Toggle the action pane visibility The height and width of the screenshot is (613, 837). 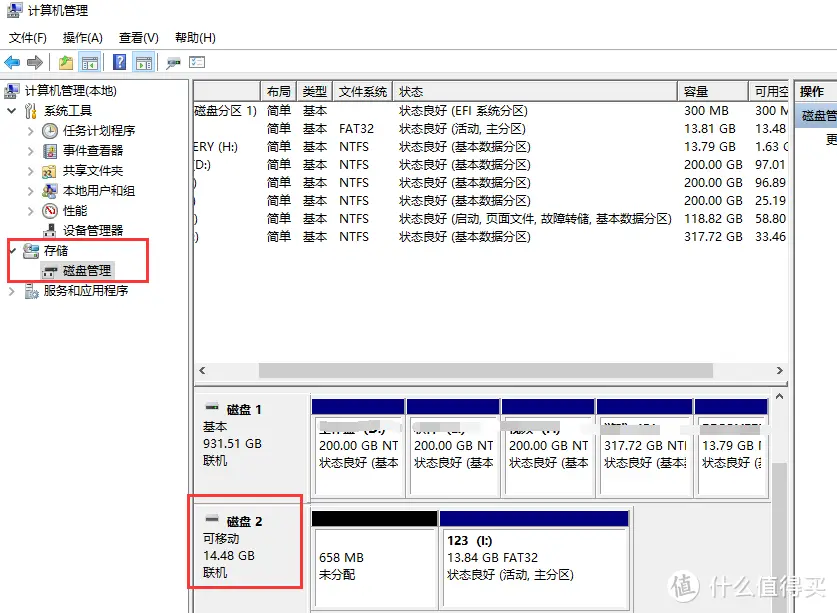pos(143,62)
